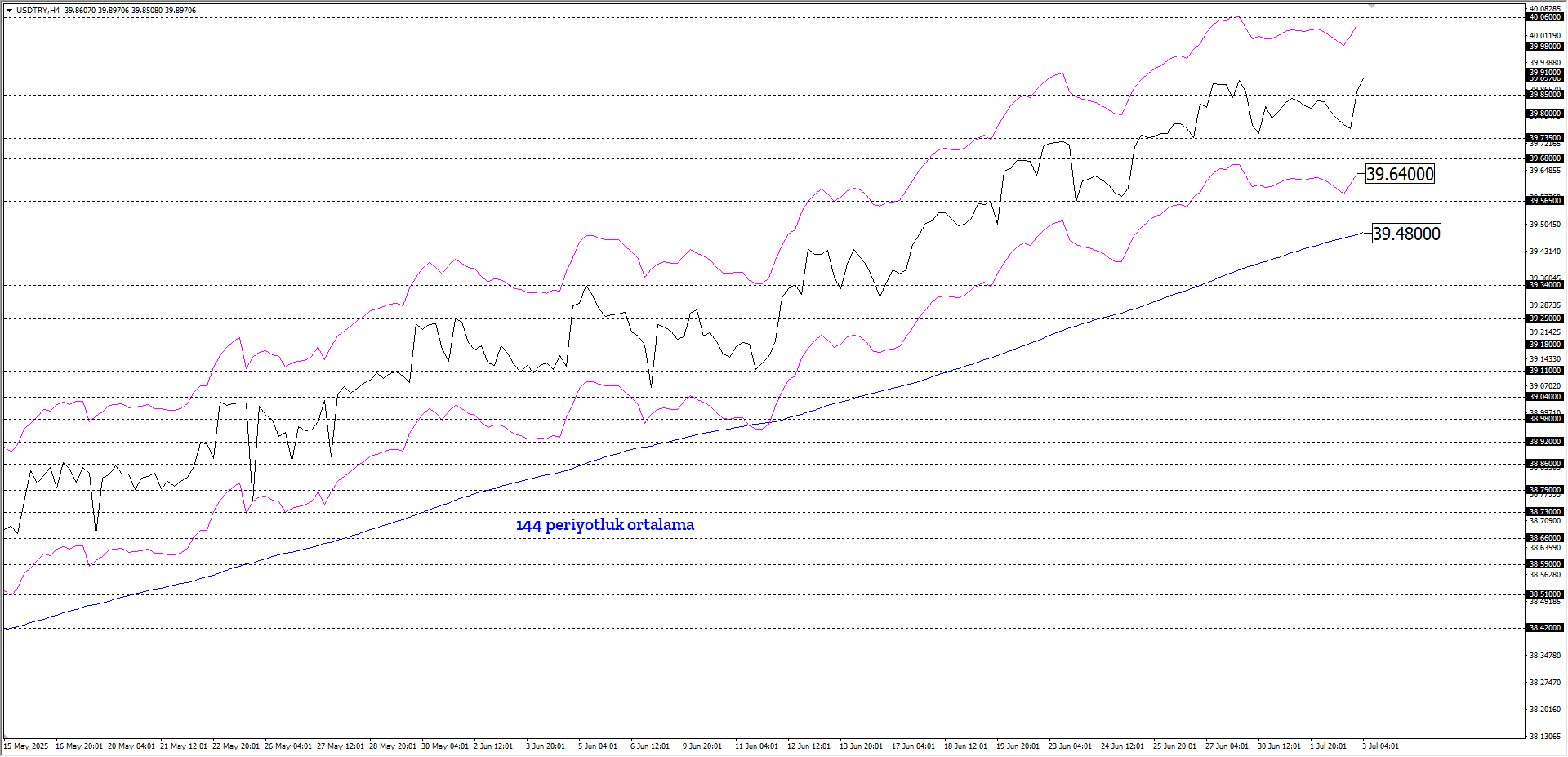Click the 39.04000 level tag on price axis
The height and width of the screenshot is (757, 1568).
(1545, 397)
